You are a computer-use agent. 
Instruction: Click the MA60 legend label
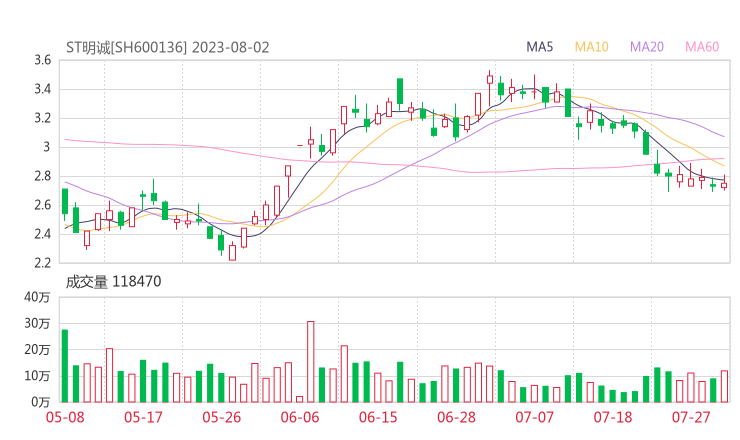coord(702,47)
